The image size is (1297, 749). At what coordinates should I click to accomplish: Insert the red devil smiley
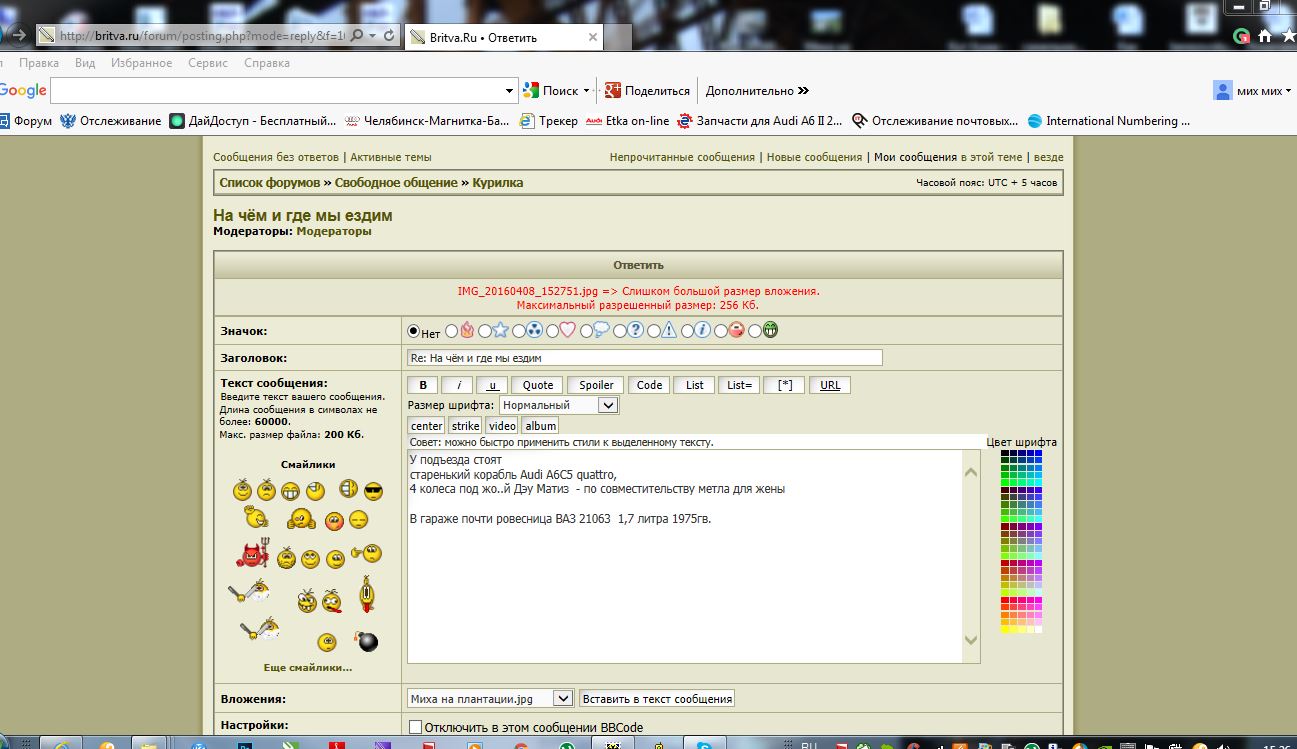[253, 554]
